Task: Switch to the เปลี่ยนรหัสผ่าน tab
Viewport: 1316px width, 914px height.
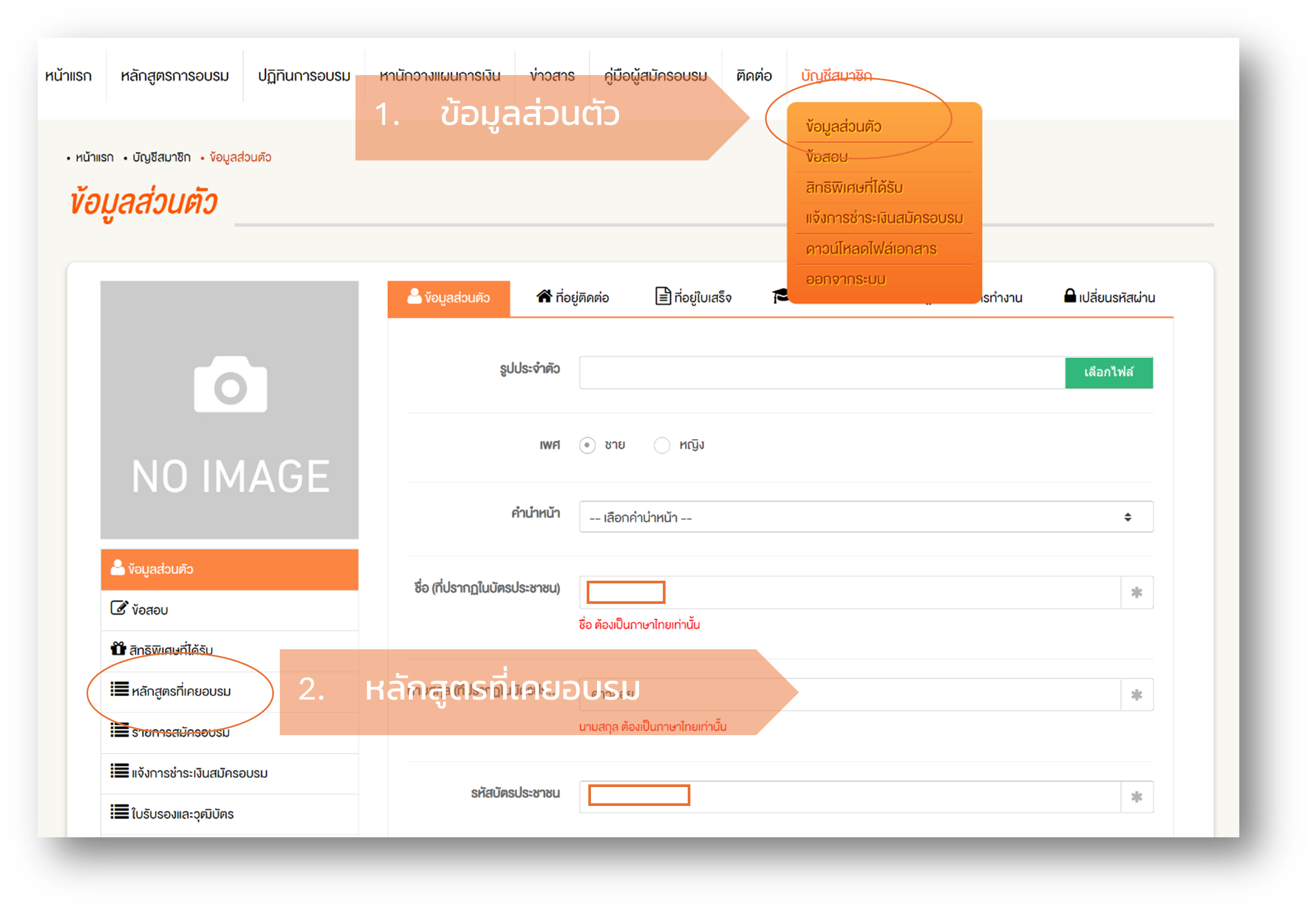Action: [x=1109, y=297]
